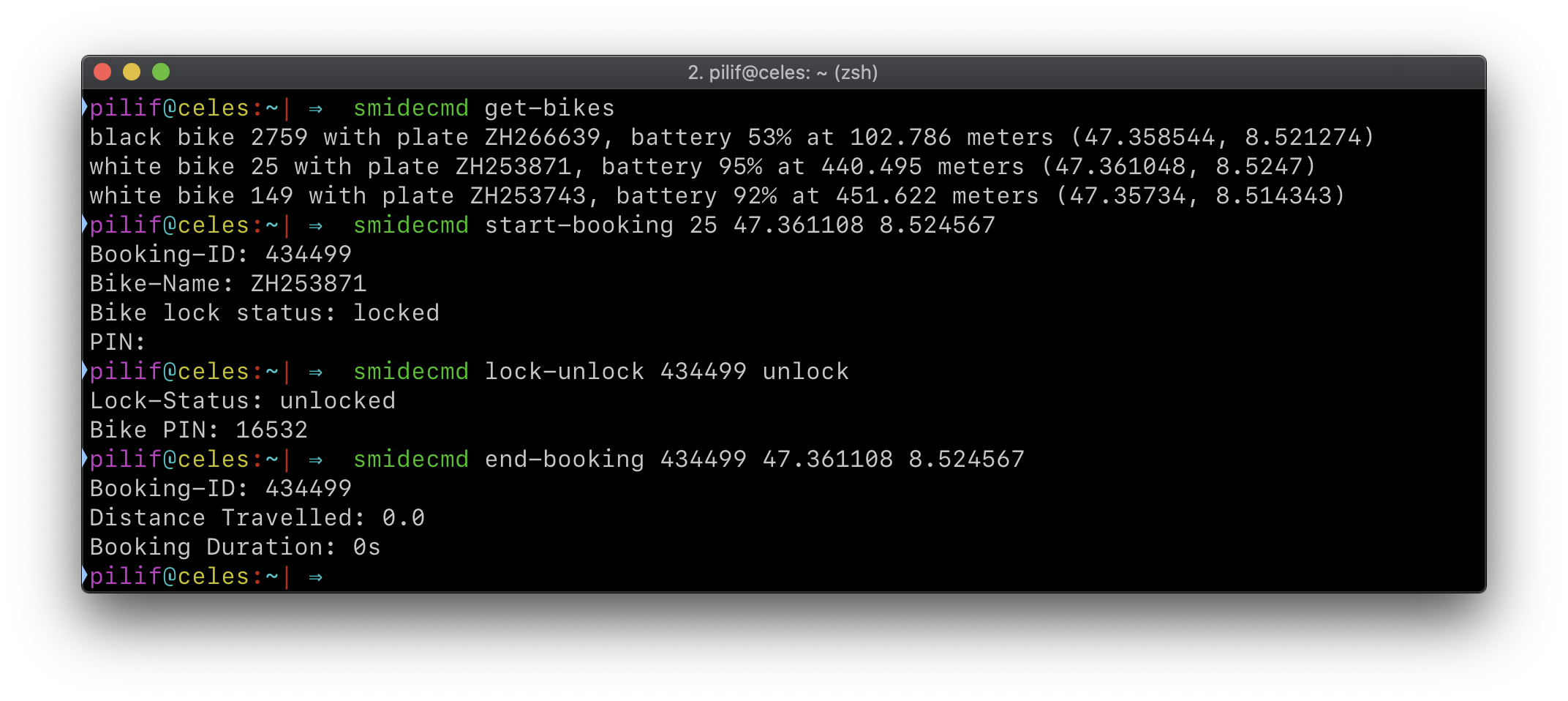Screen dimensions: 1568x701
Task: Click the empty "PIN:" output line
Action: click(x=118, y=342)
